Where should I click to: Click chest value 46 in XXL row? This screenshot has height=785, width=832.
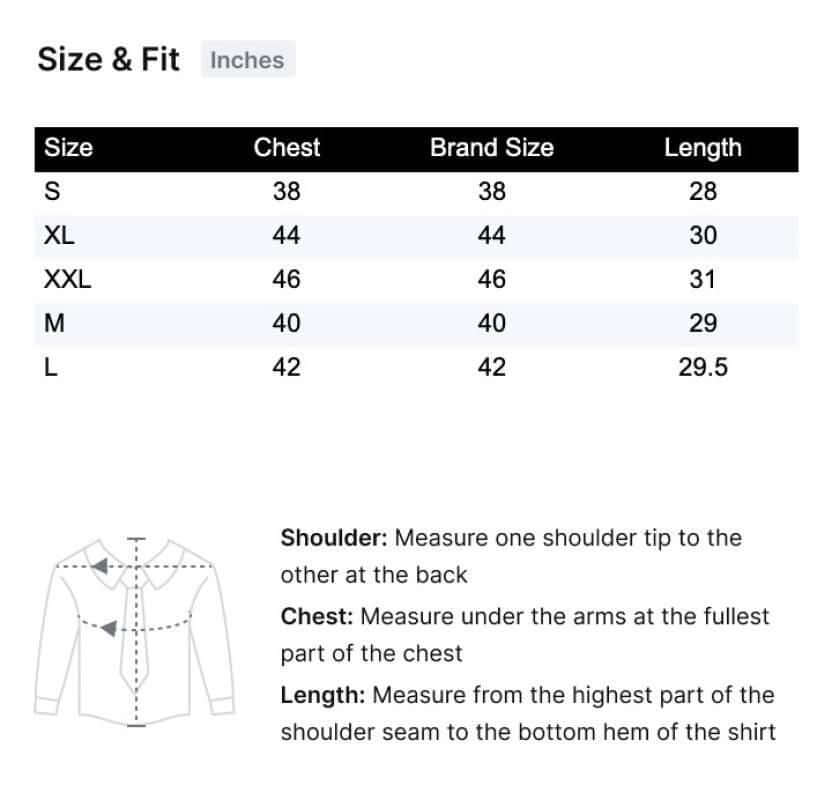(287, 280)
